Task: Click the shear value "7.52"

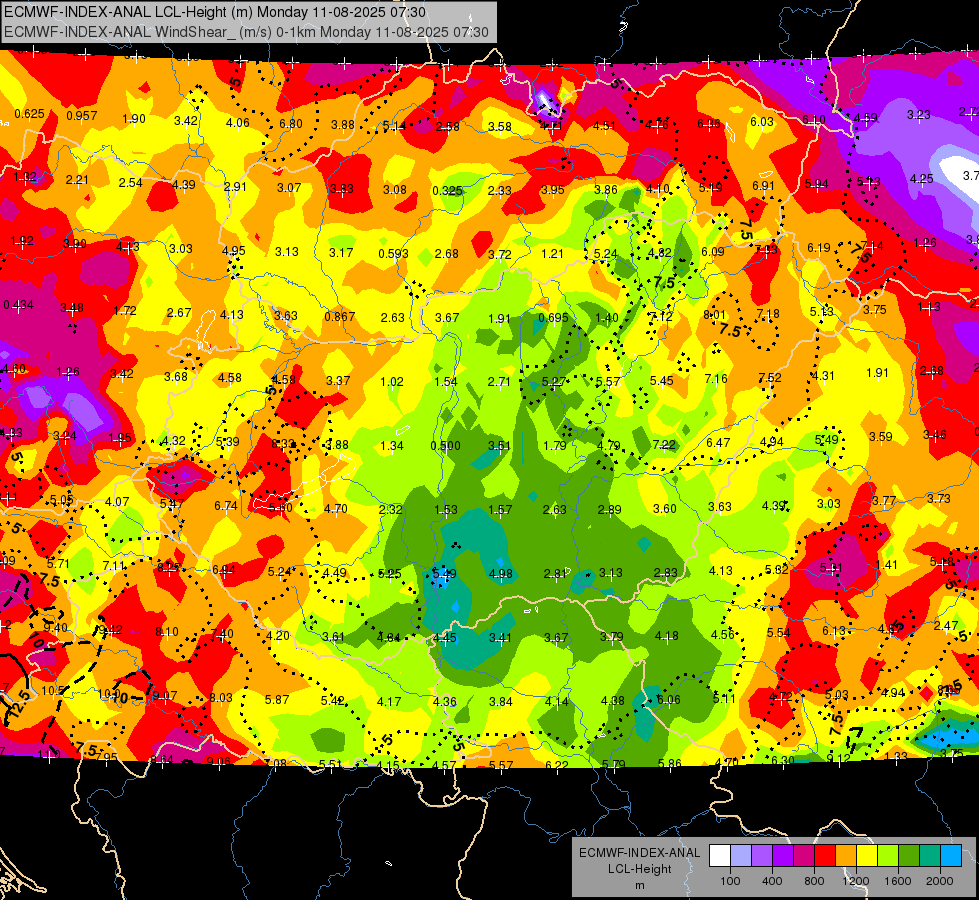Action: click(x=770, y=377)
